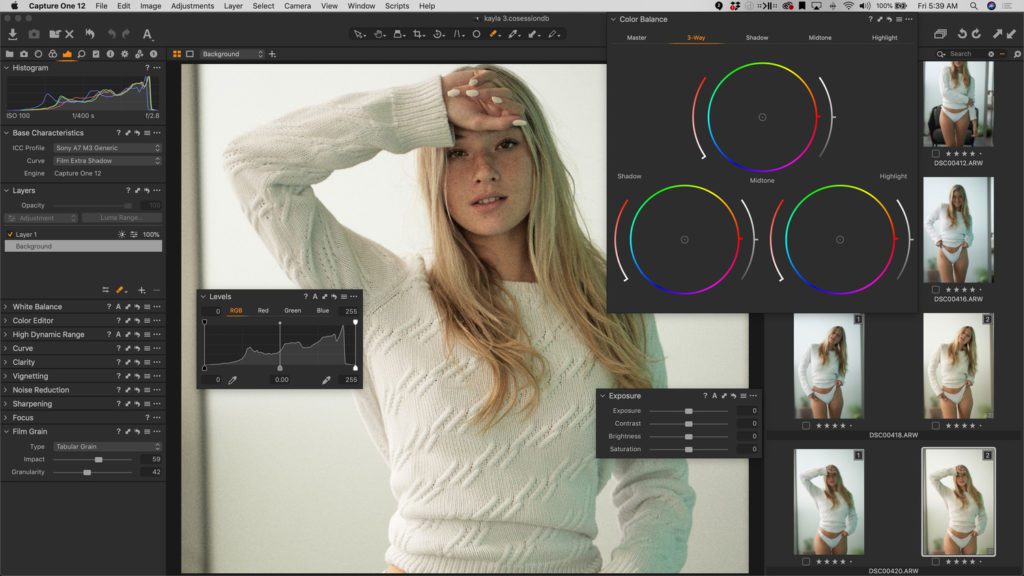Select the Annotations A tool in the toolbar

click(148, 34)
